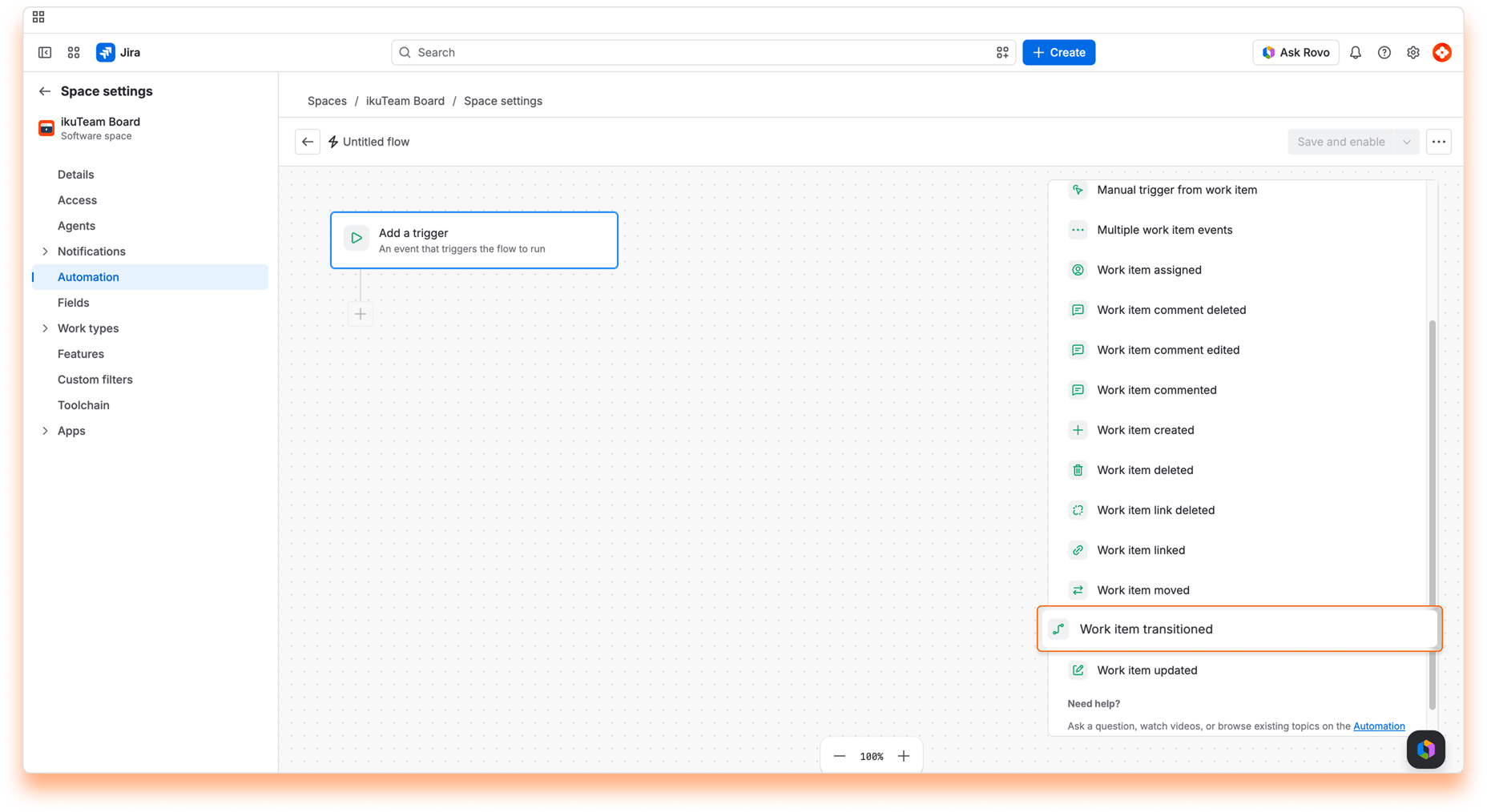This screenshot has height=812, width=1487.
Task: Open Save and enable dropdown arrow
Action: [1407, 142]
